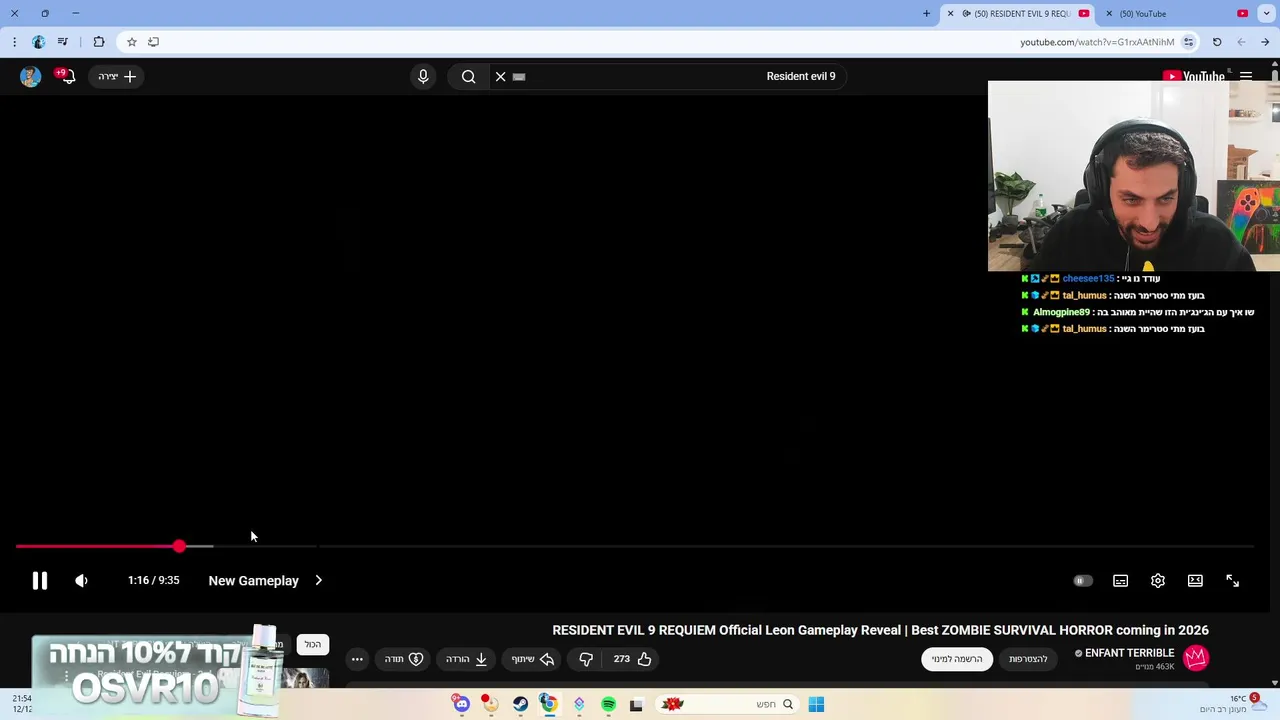Open the ENFANT TERRIBLE channel avatar
This screenshot has width=1280, height=720.
tap(1196, 657)
